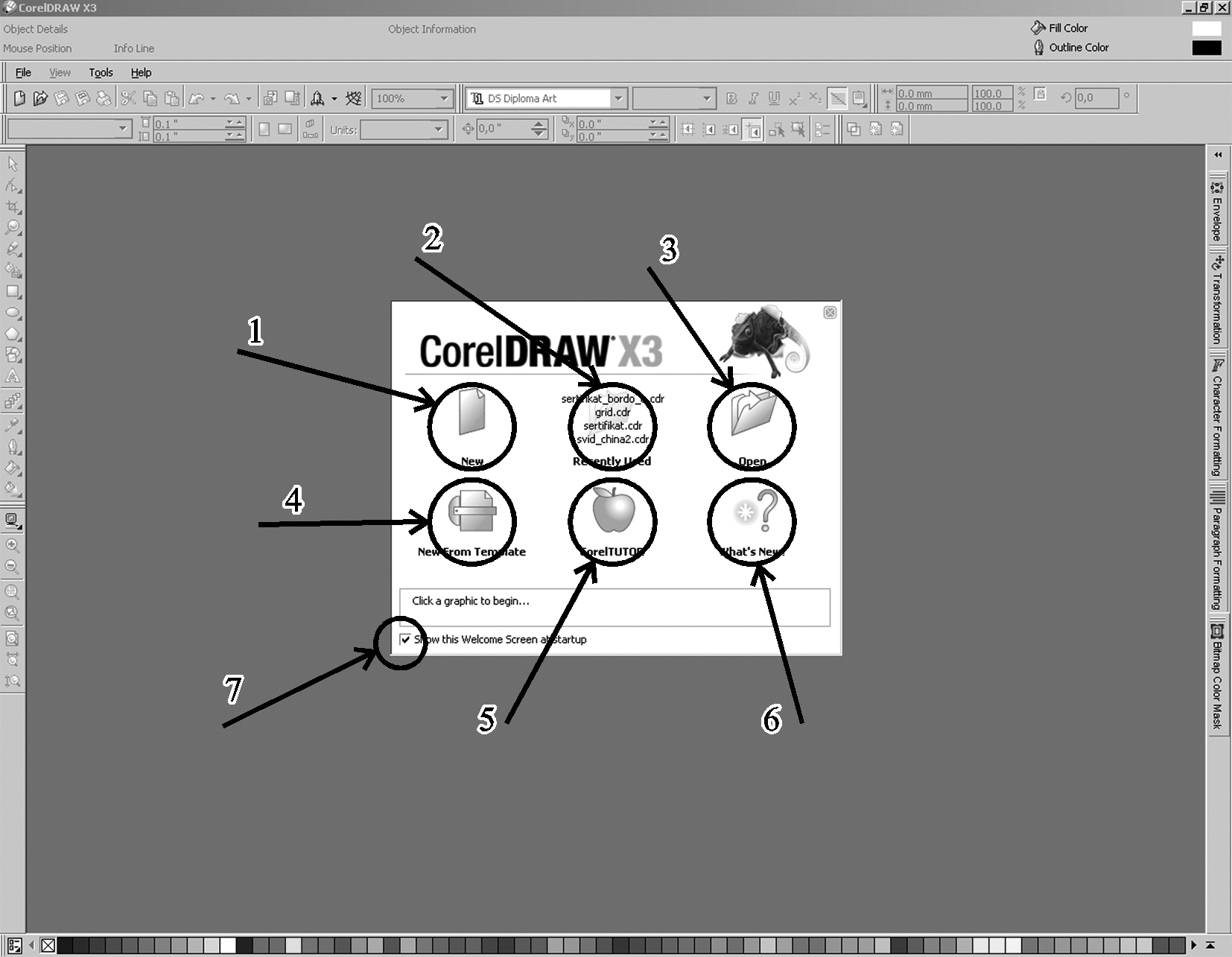Image resolution: width=1232 pixels, height=957 pixels.
Task: Click the Application Launcher rocket icon
Action: coord(317,98)
